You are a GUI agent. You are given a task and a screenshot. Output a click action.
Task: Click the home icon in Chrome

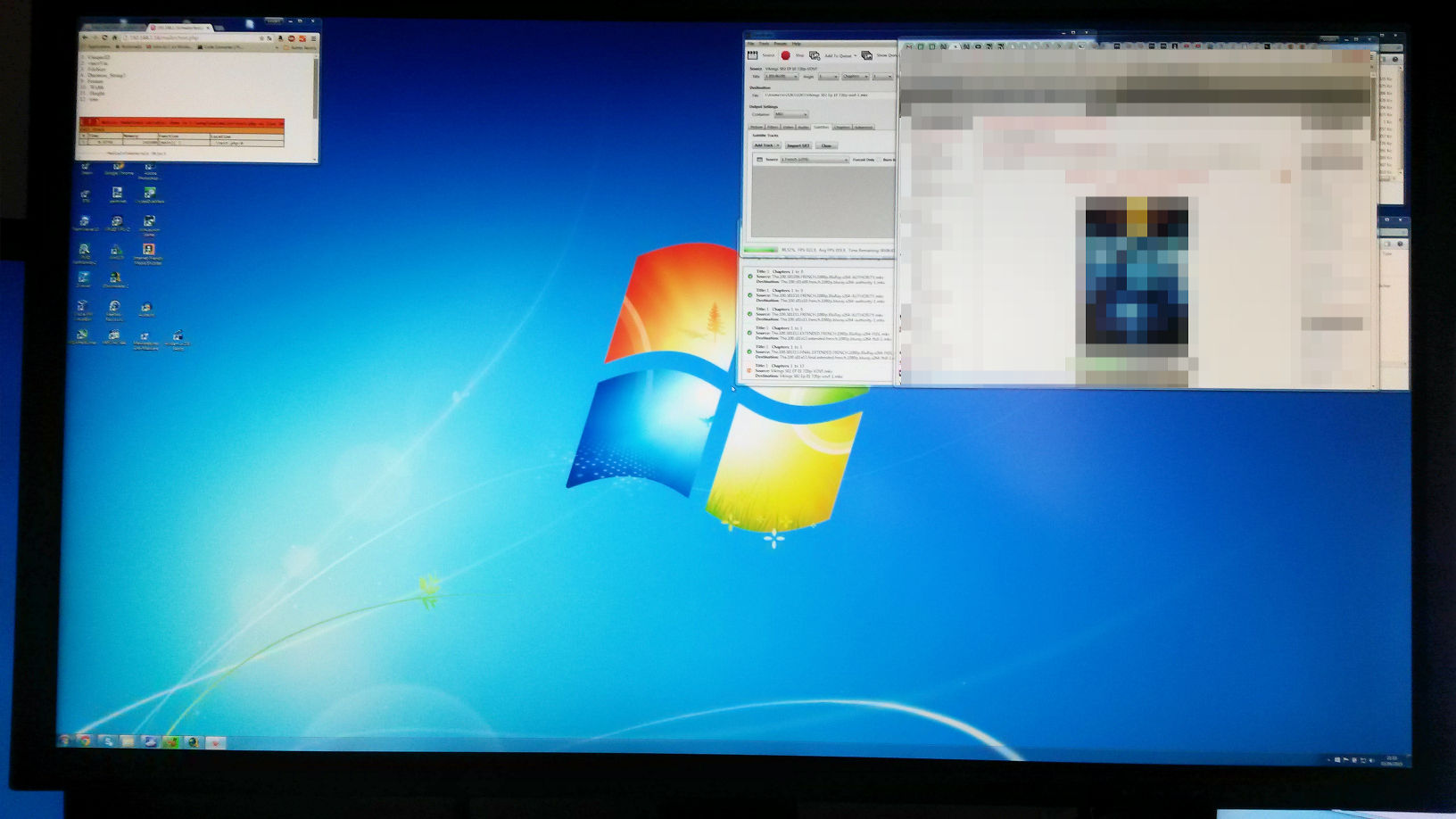115,37
